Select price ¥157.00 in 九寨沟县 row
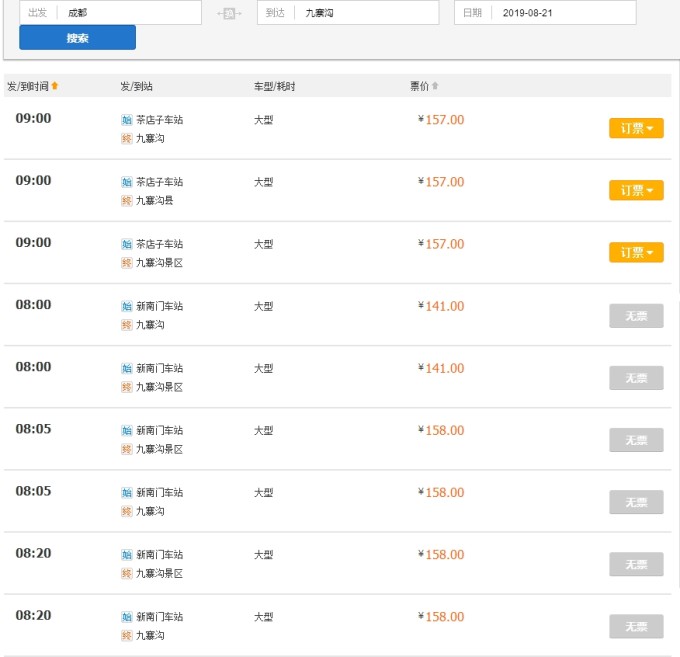This screenshot has width=680, height=657. [441, 182]
